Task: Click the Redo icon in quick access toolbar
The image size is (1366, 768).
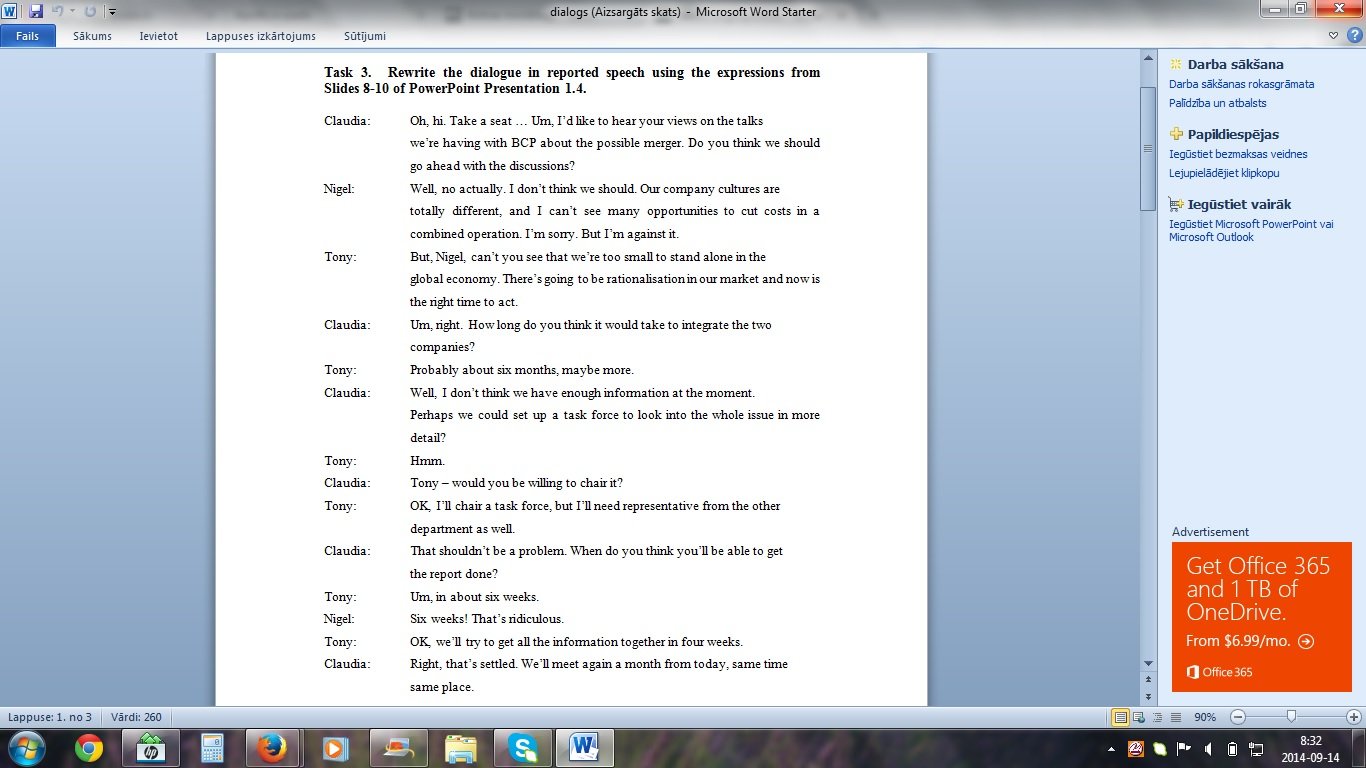Action: tap(90, 11)
